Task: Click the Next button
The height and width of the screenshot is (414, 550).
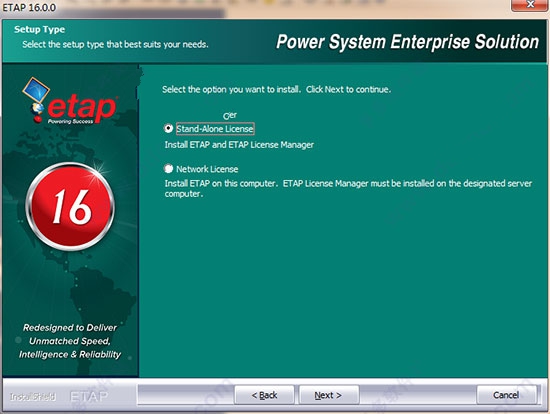Action: point(329,395)
